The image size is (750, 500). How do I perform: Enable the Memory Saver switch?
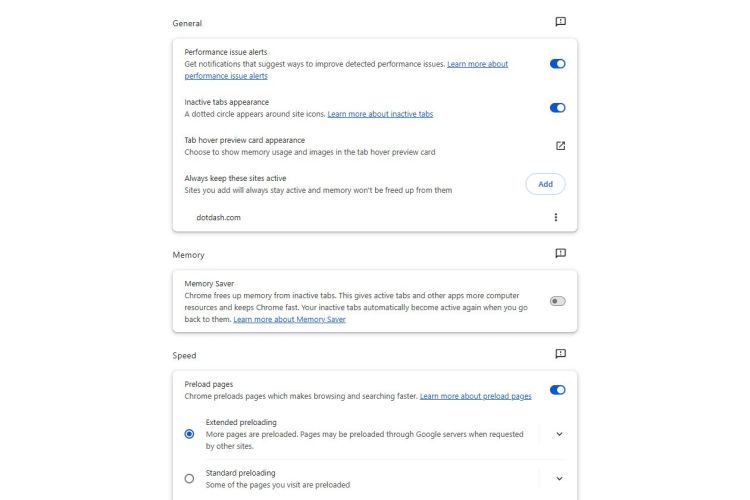(x=557, y=301)
